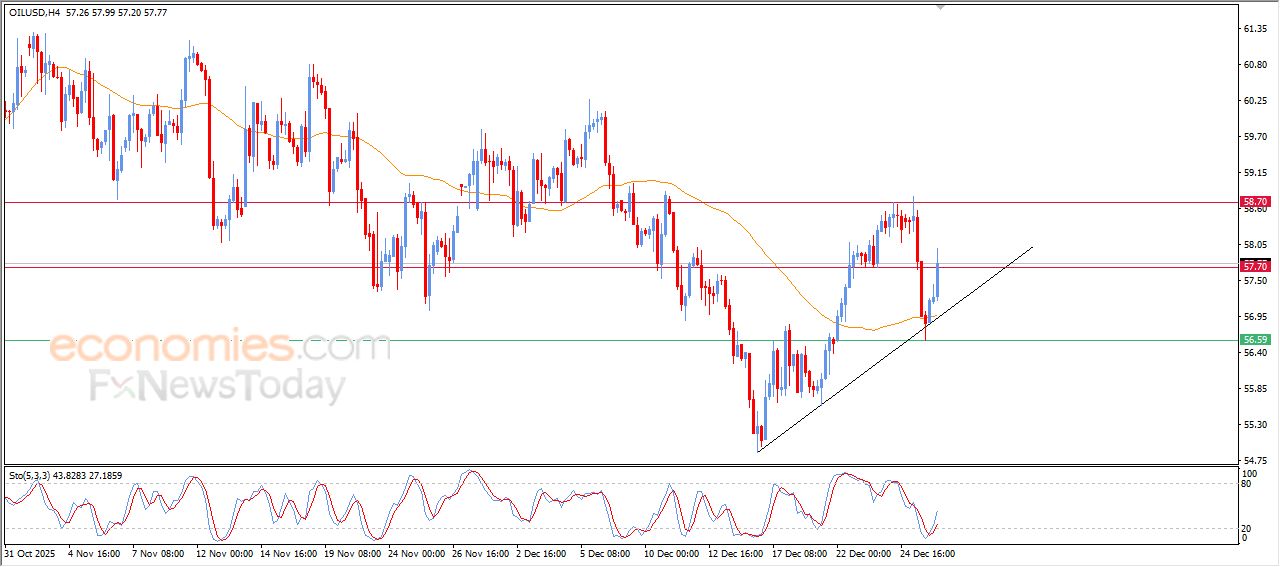This screenshot has height=567, width=1280.
Task: Click the 59.70 price axis label
Action: click(x=1254, y=137)
